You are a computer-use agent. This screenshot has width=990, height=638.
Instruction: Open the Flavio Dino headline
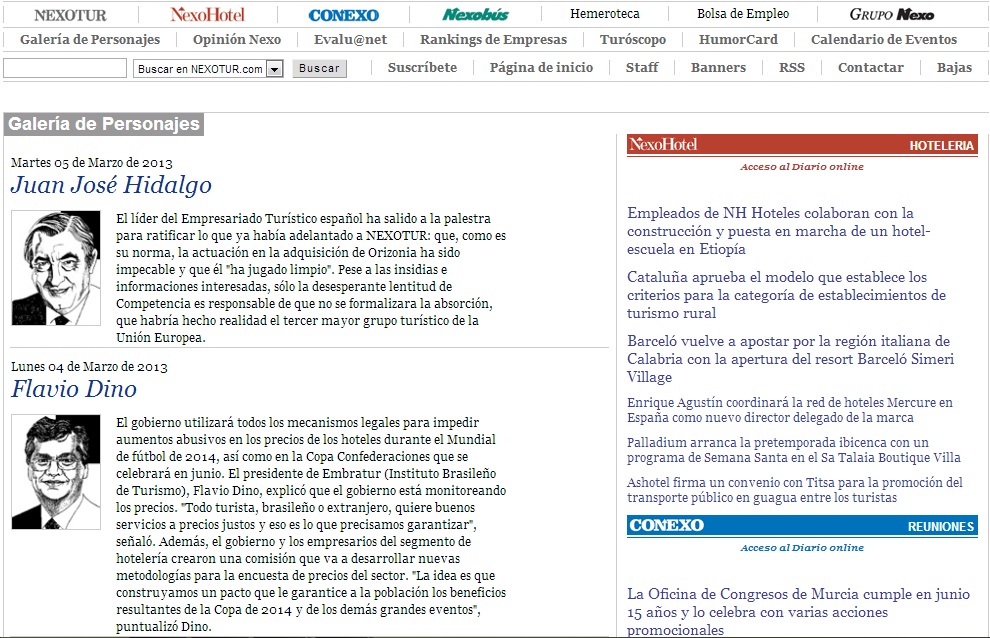73,389
